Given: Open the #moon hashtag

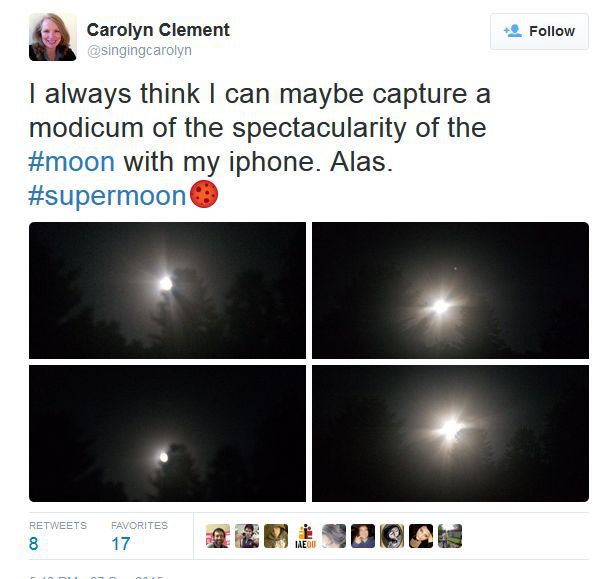Looking at the screenshot, I should [x=72, y=162].
